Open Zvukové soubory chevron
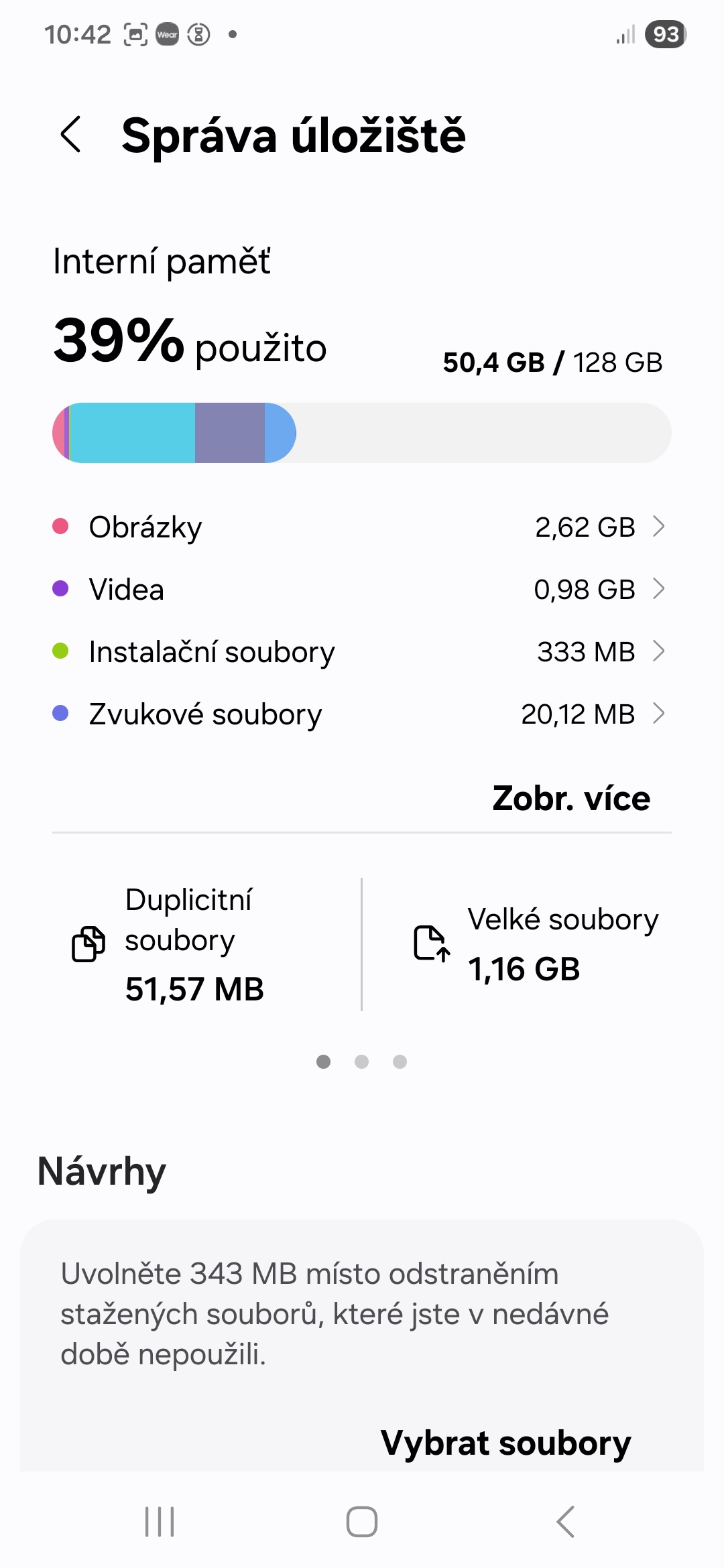Image resolution: width=724 pixels, height=1568 pixels. pos(659,714)
